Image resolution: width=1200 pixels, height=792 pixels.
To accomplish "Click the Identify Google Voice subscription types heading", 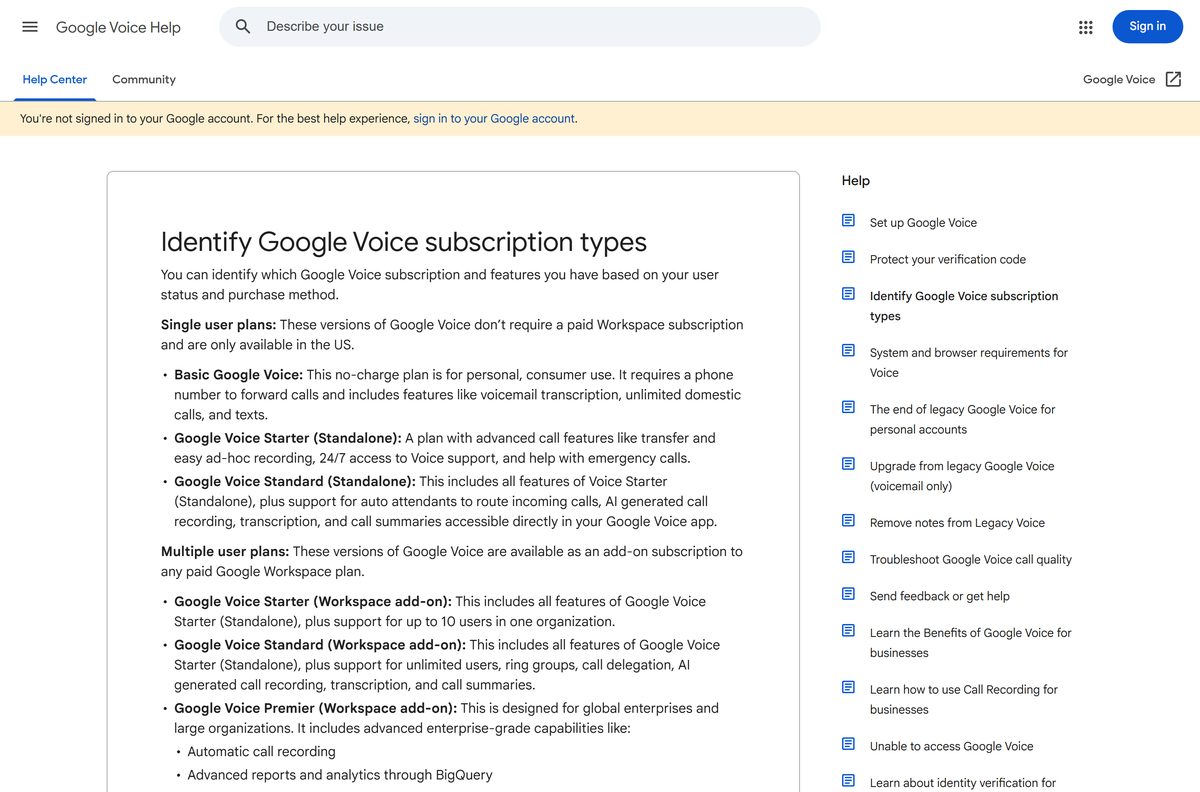I will pyautogui.click(x=404, y=242).
